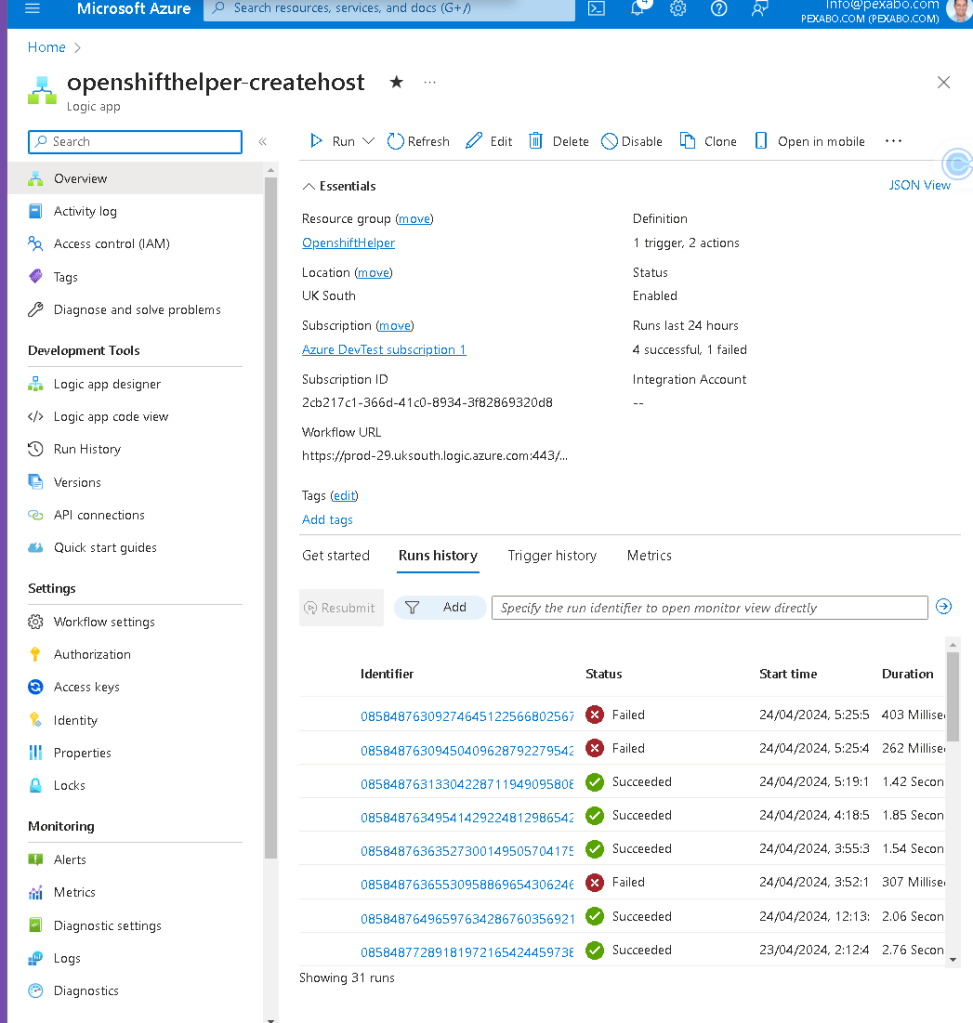This screenshot has width=973, height=1023.
Task: Click the sidebar Search box
Action: [x=135, y=142]
